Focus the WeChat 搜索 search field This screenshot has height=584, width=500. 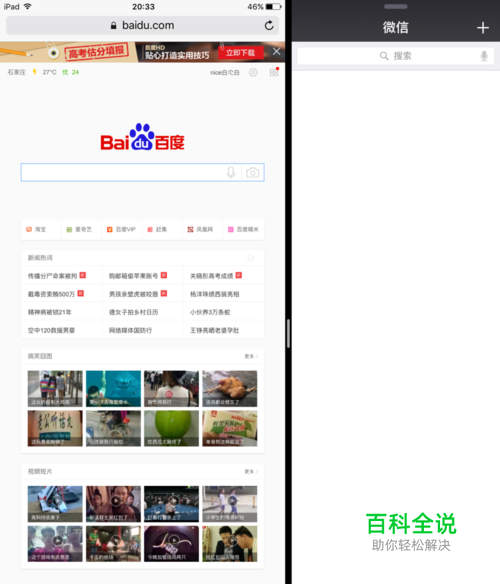[396, 56]
